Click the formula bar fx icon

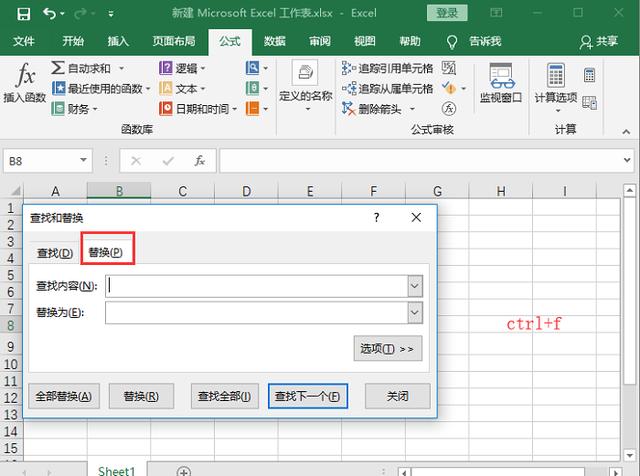click(x=199, y=161)
